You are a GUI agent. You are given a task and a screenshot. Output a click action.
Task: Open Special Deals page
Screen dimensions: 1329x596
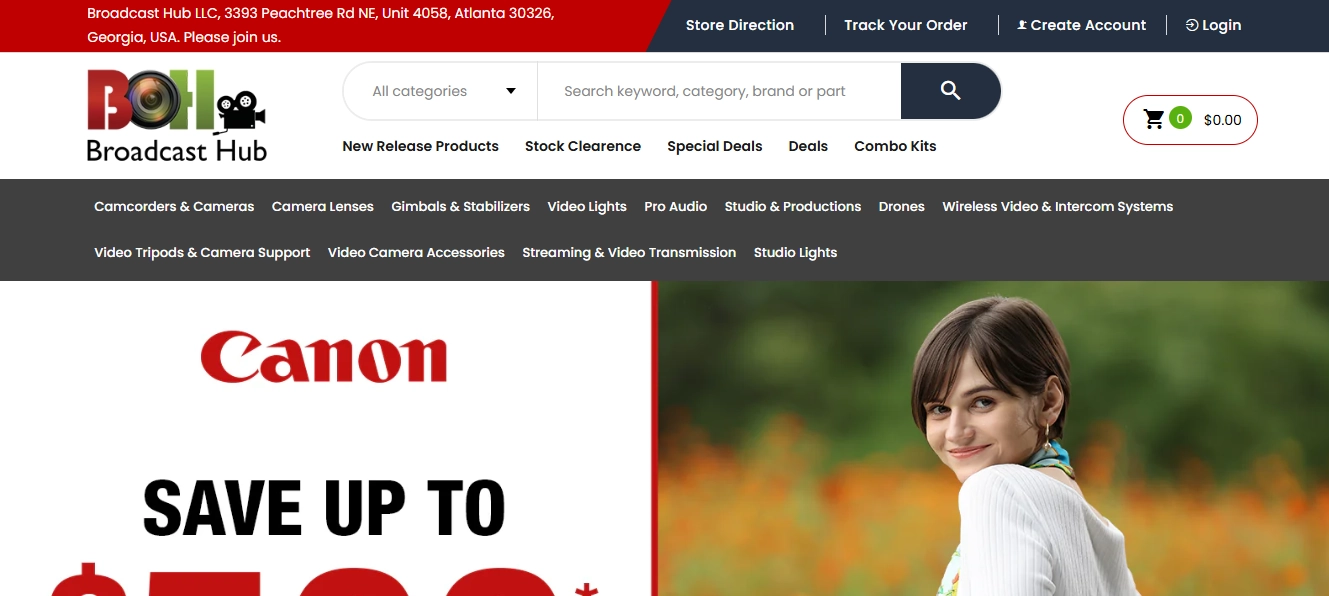pyautogui.click(x=714, y=146)
